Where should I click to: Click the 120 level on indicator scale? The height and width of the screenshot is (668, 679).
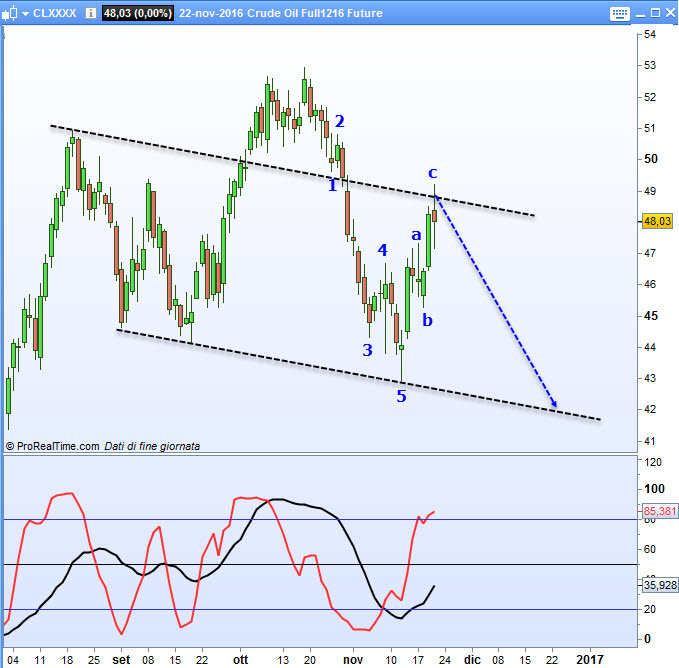653,462
